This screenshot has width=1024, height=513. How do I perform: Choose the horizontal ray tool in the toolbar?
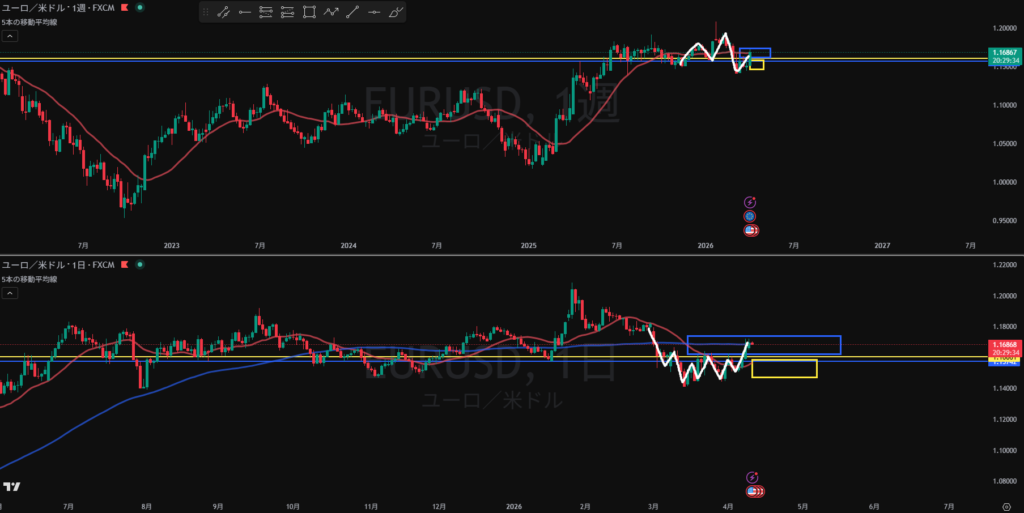pos(243,12)
